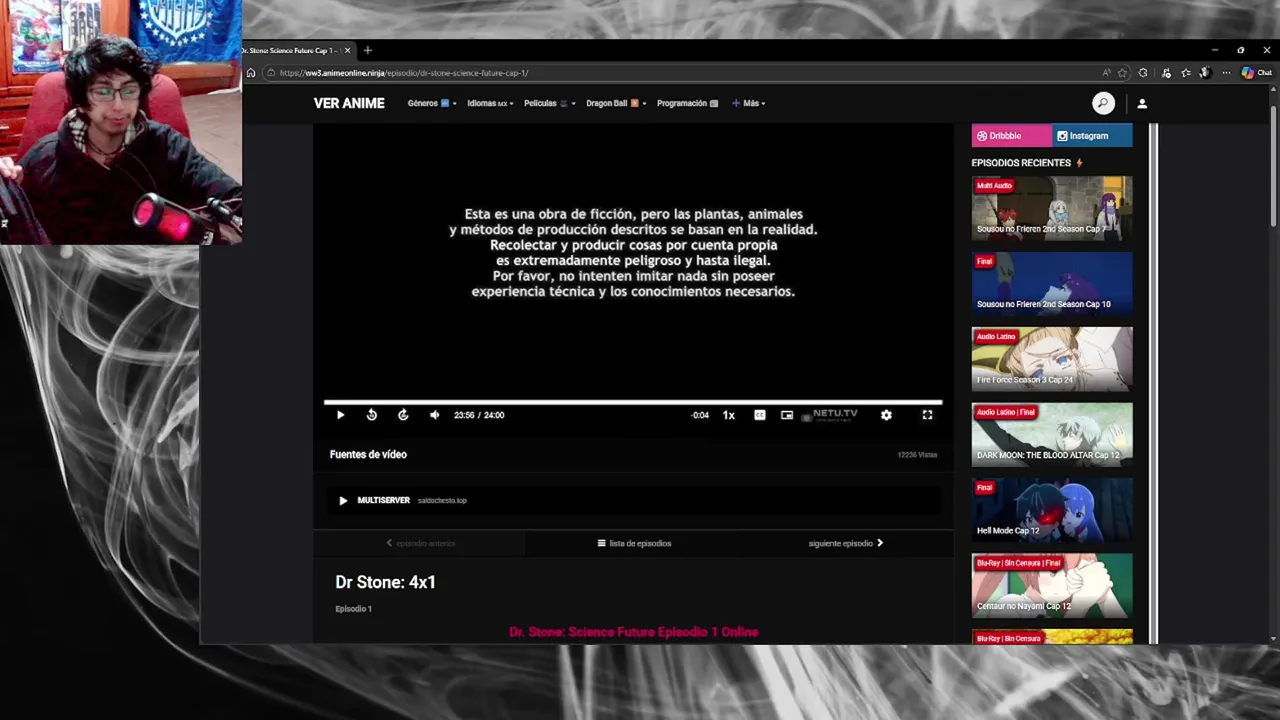The image size is (1280, 720).
Task: Skip forward using the forward-seek icon
Action: coord(403,415)
